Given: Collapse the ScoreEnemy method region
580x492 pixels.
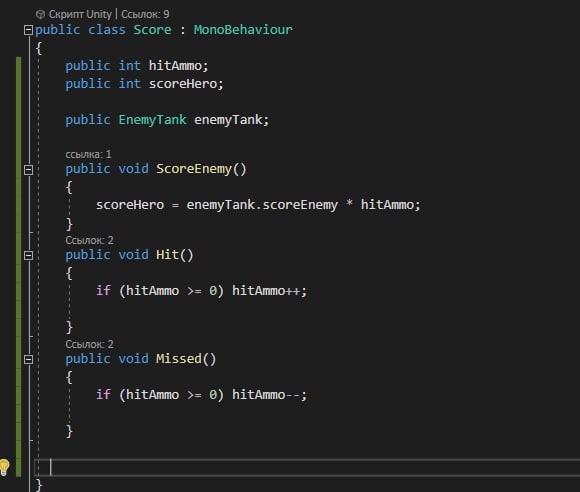Looking at the screenshot, I should (28, 169).
